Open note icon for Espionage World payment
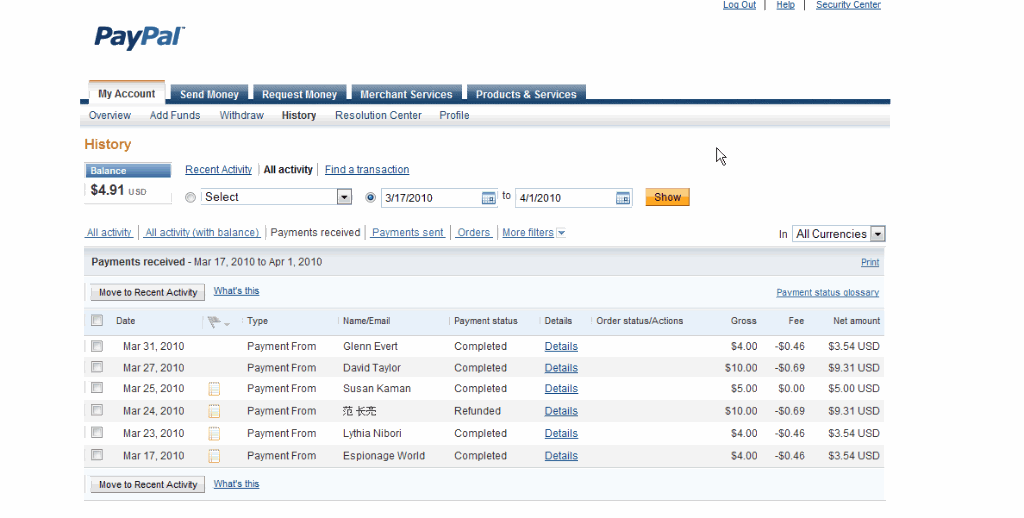Image resolution: width=1024 pixels, height=518 pixels. tap(214, 456)
